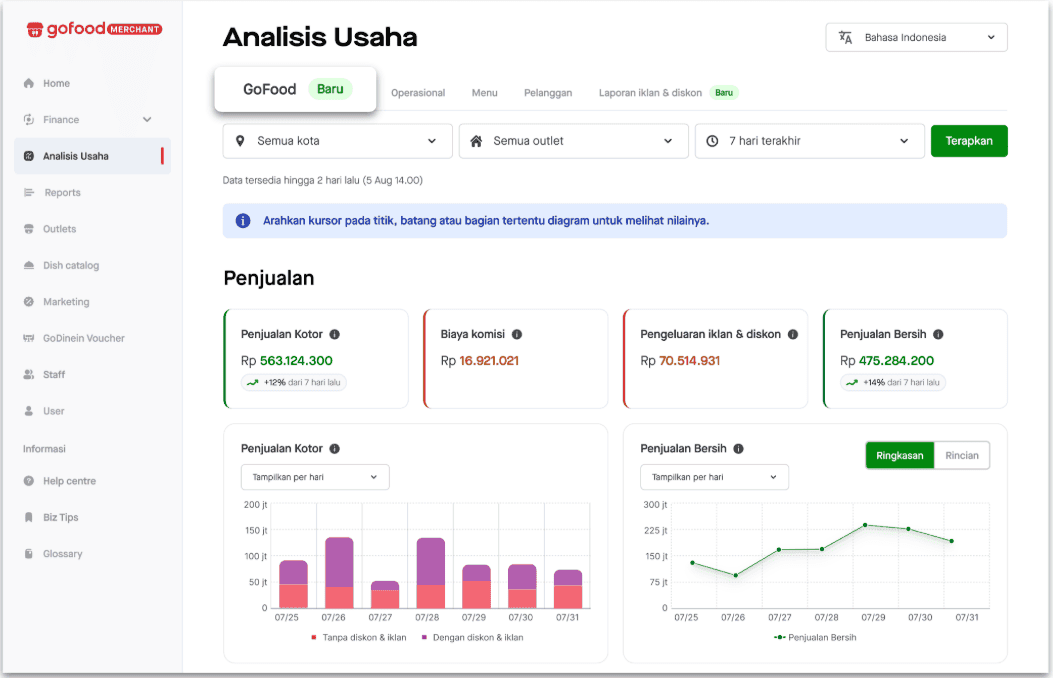Click the Finance icon in sidebar
The width and height of the screenshot is (1053, 678).
point(28,119)
